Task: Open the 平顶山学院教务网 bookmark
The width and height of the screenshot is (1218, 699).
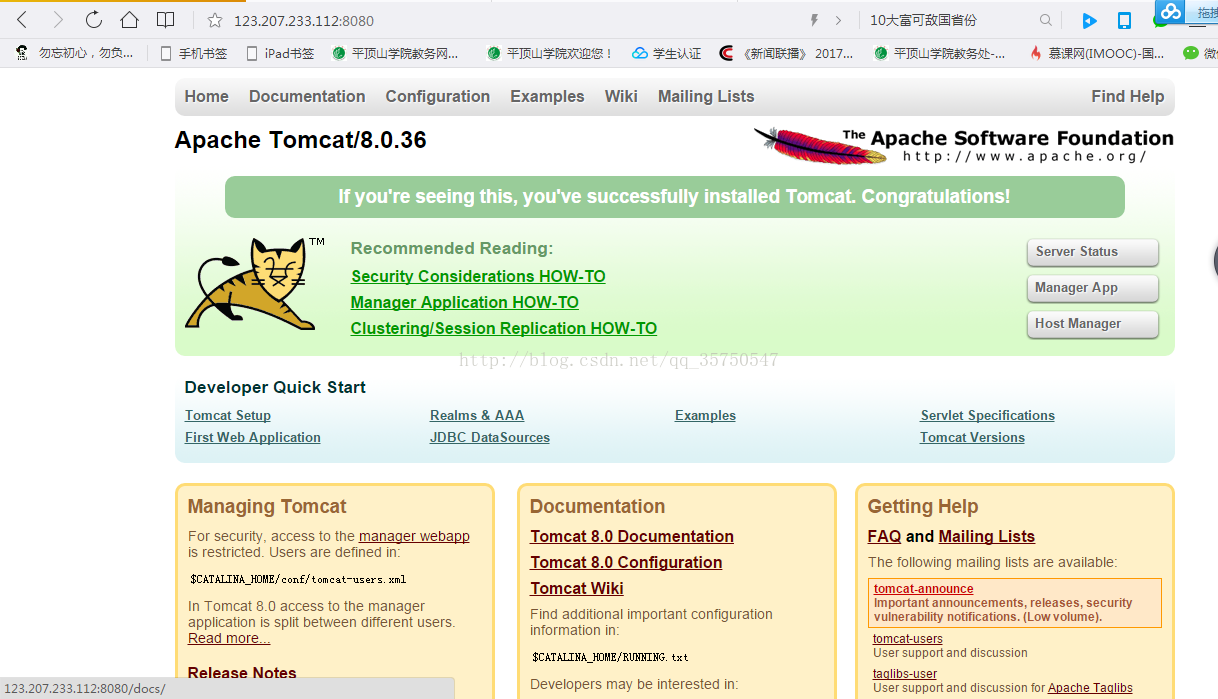Action: pos(395,53)
